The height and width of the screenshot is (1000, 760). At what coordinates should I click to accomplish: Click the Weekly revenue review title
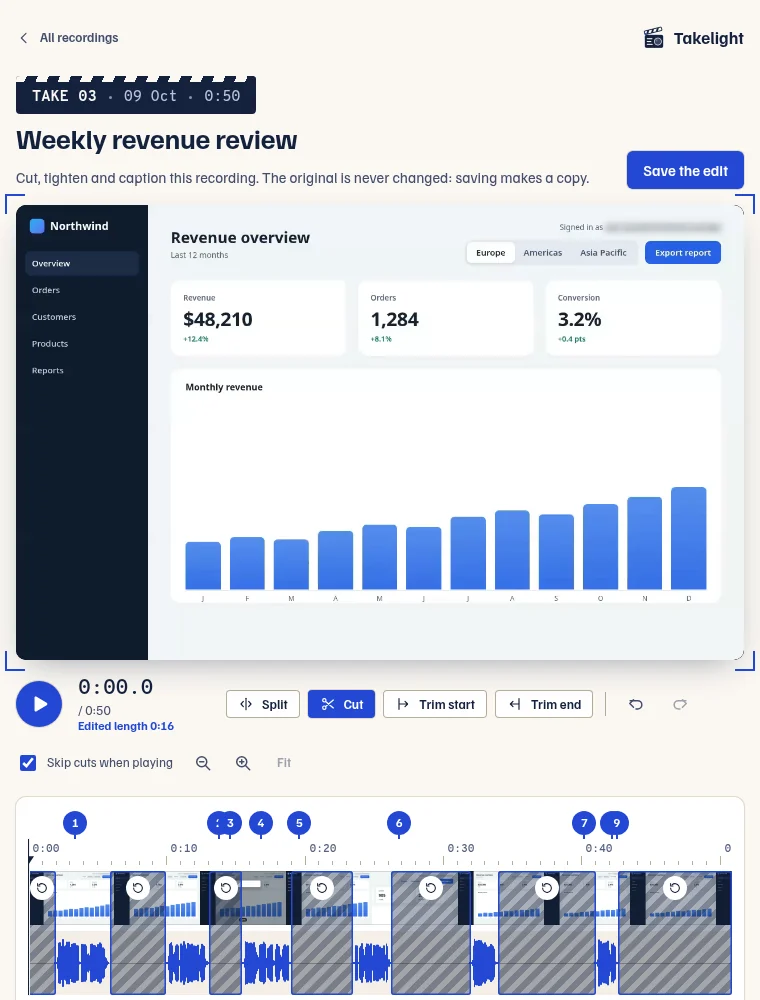click(156, 140)
